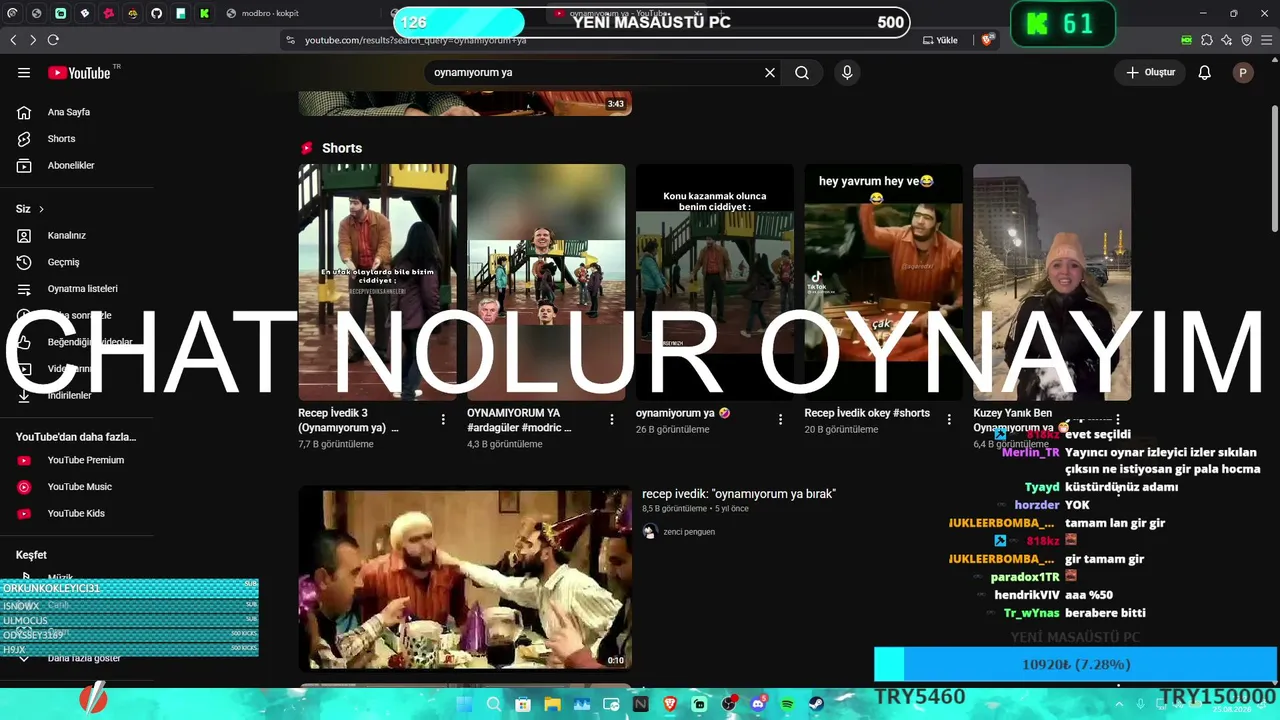The height and width of the screenshot is (720, 1280).
Task: Click the Oluştur create button
Action: pos(1150,73)
